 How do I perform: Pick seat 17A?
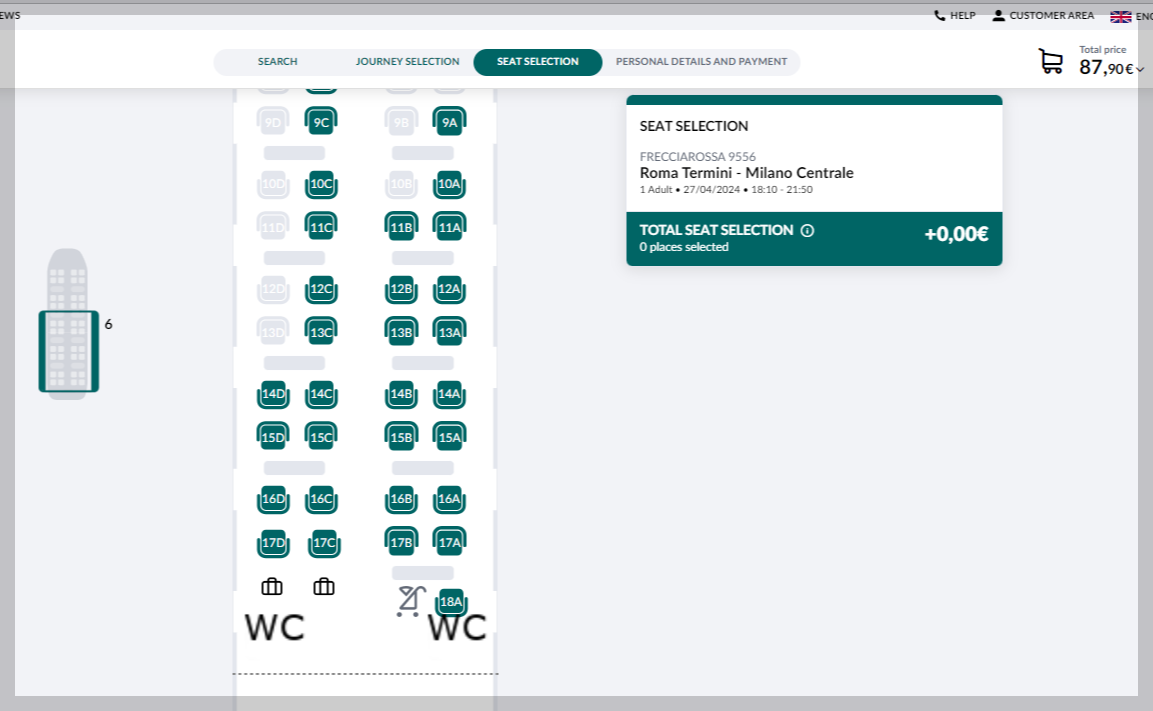pyautogui.click(x=449, y=542)
